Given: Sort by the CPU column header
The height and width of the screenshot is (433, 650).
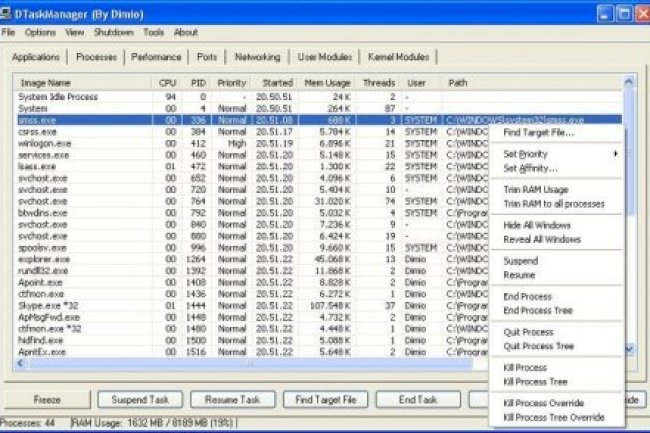Looking at the screenshot, I should pyautogui.click(x=167, y=83).
